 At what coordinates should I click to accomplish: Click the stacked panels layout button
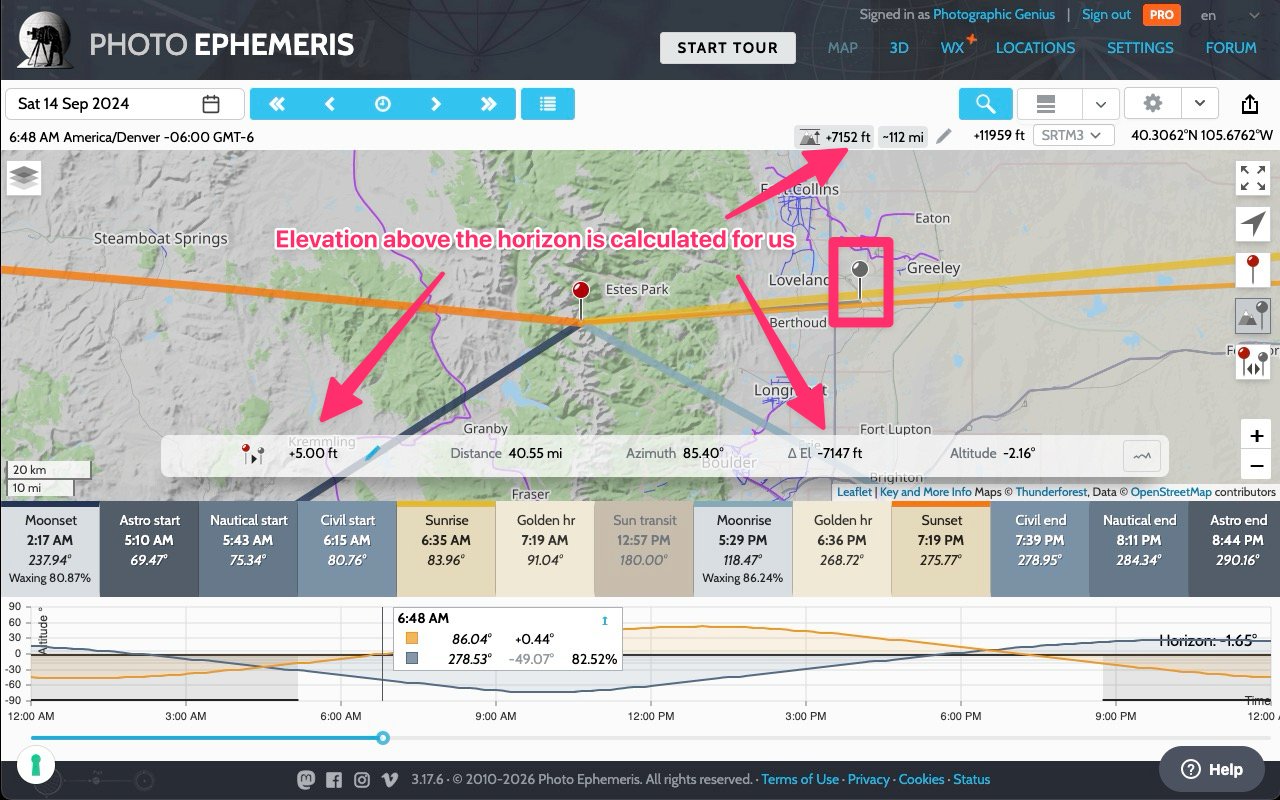pyautogui.click(x=1046, y=104)
